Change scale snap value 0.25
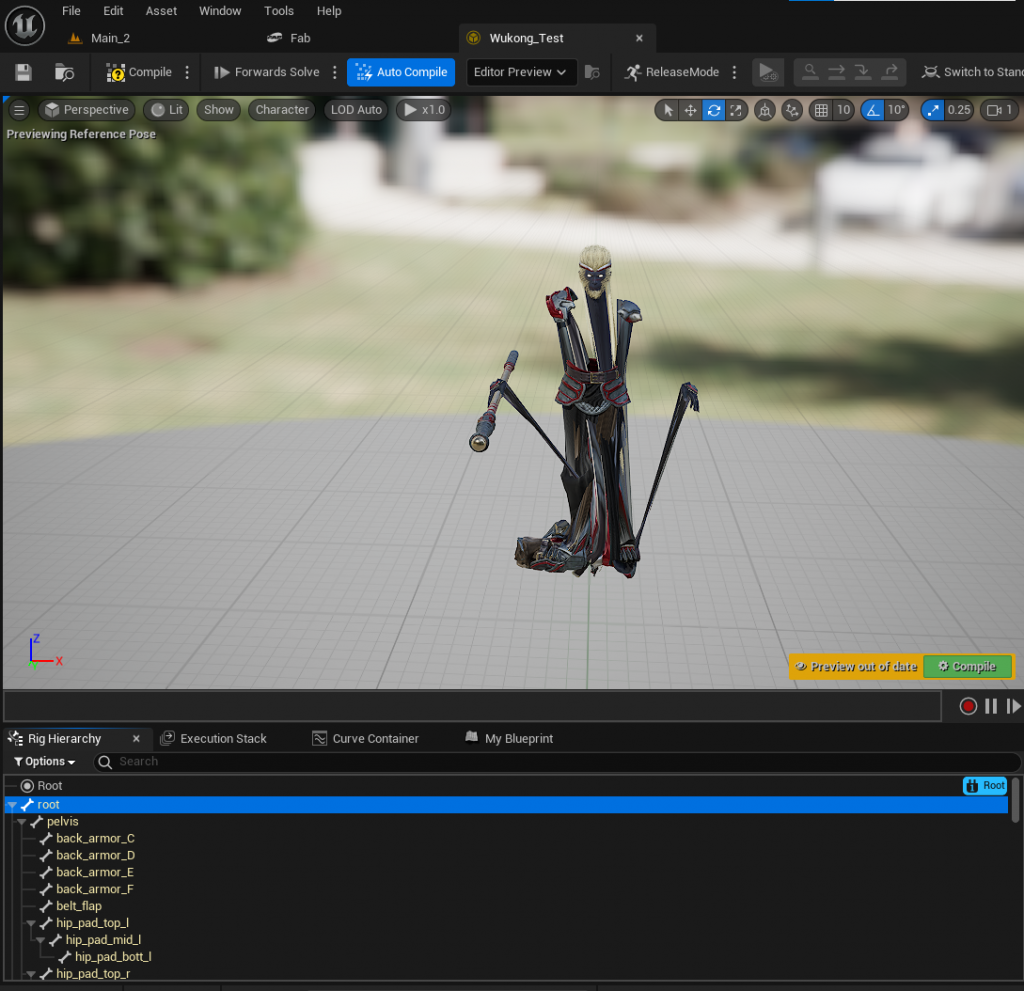 click(x=959, y=110)
